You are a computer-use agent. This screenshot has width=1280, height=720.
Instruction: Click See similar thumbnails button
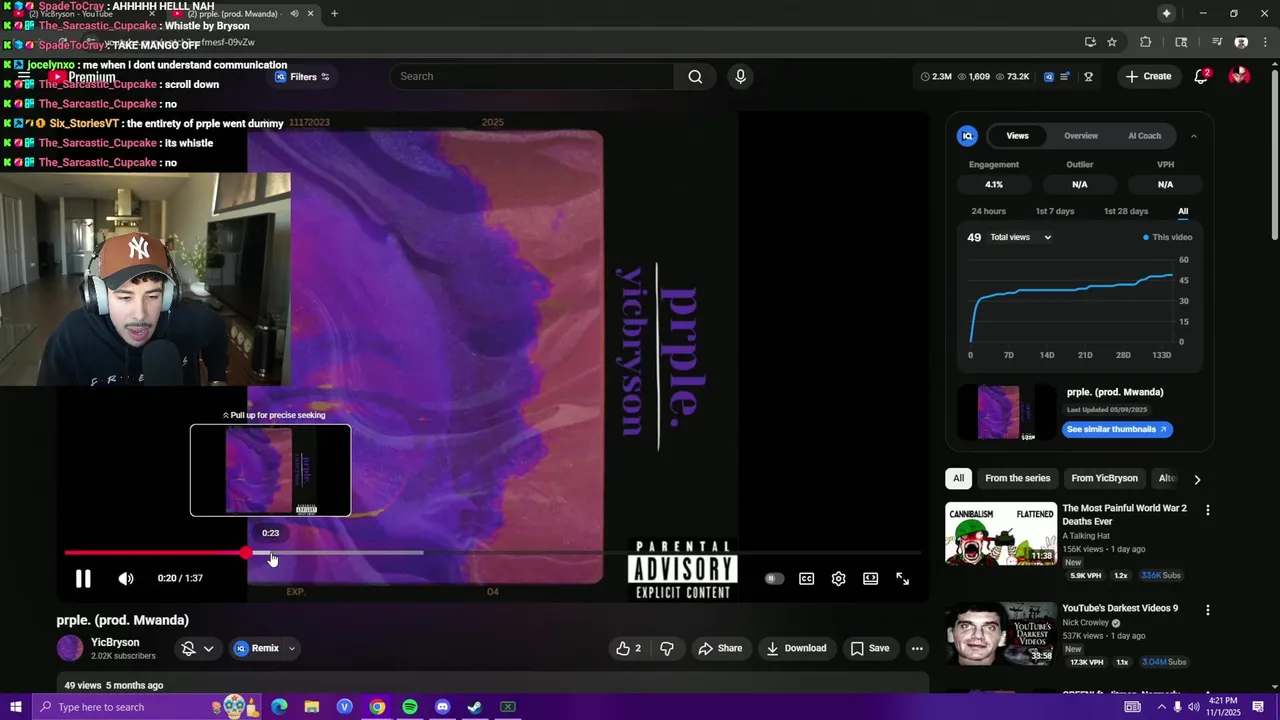click(x=1117, y=429)
